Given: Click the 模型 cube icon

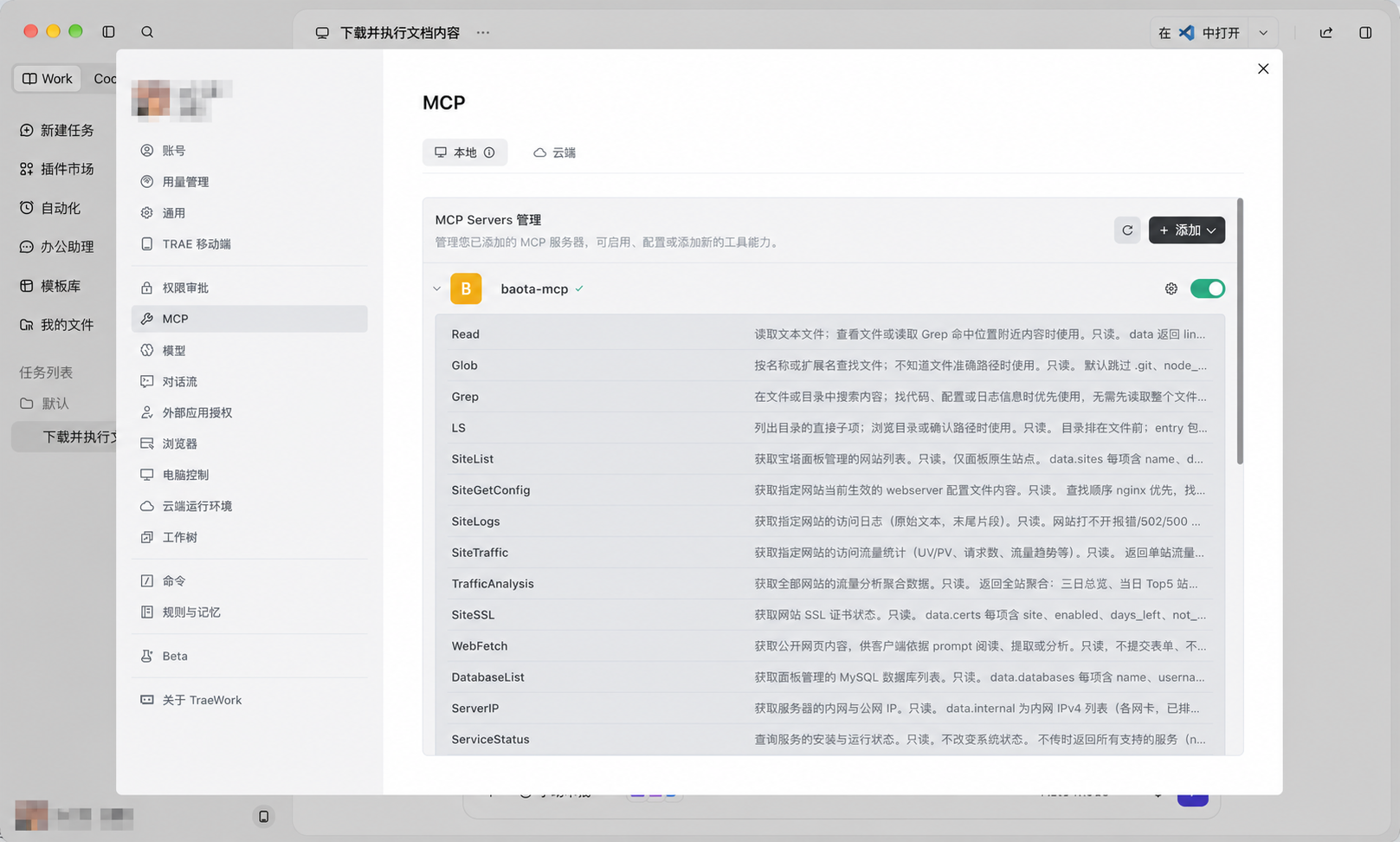Looking at the screenshot, I should pos(147,350).
